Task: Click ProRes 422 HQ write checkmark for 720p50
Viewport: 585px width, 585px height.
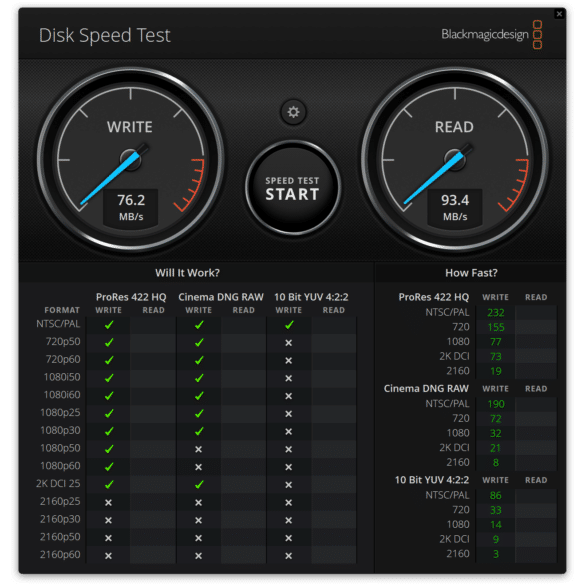Action: point(109,342)
